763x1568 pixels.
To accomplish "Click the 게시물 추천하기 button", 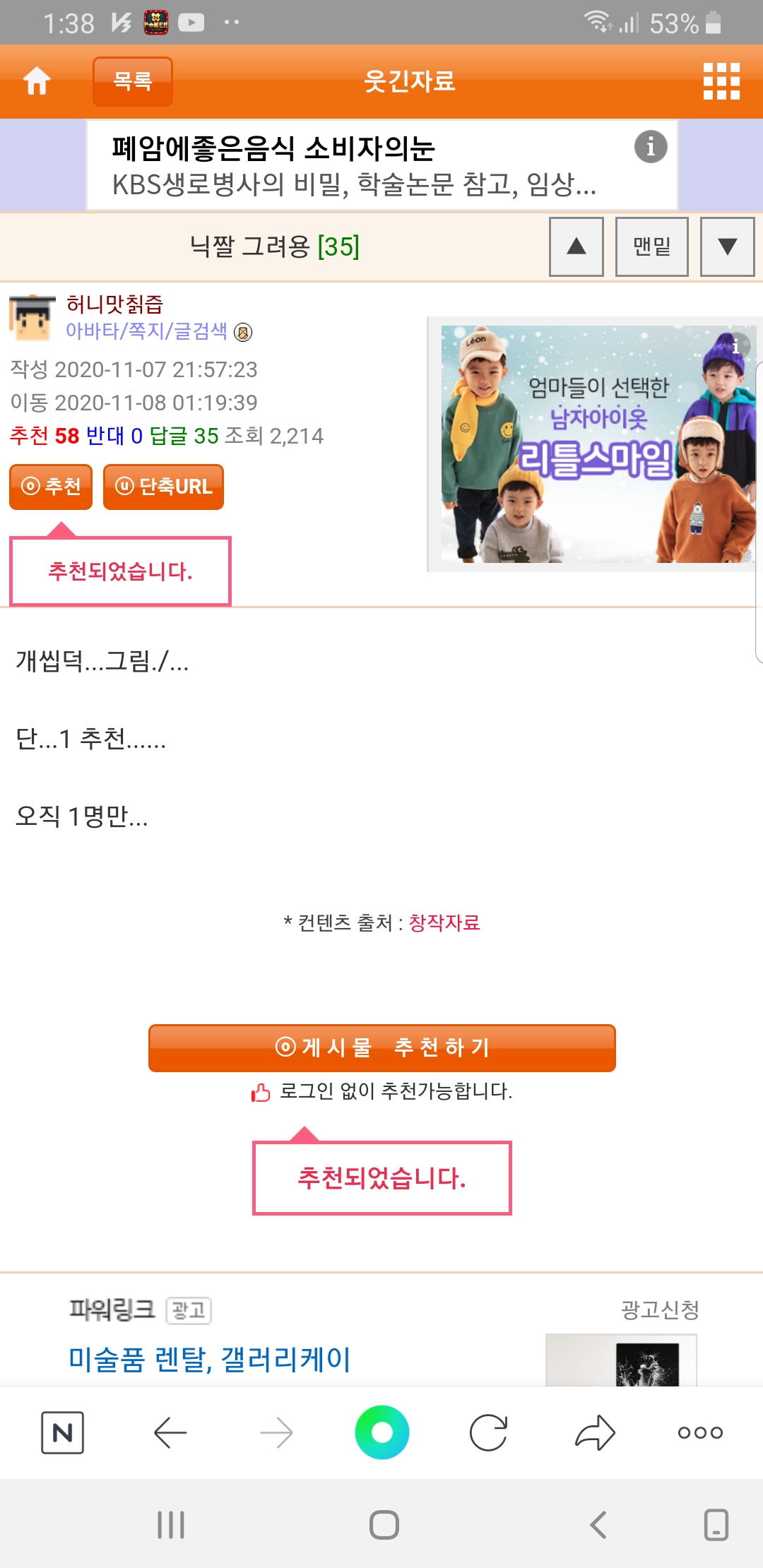I will coord(382,1047).
